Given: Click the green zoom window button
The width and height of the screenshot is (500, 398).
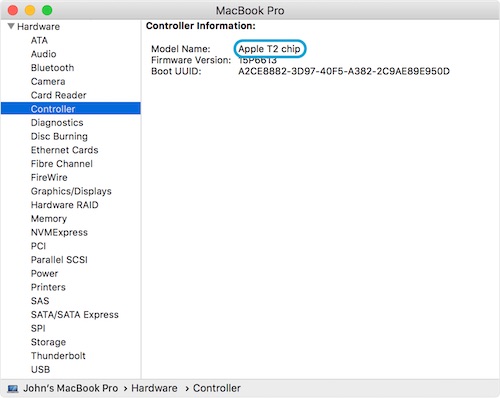Looking at the screenshot, I should (x=47, y=10).
